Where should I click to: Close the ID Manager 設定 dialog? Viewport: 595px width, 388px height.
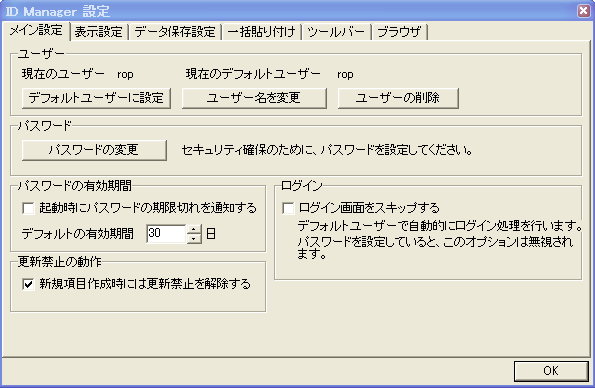[x=584, y=11]
